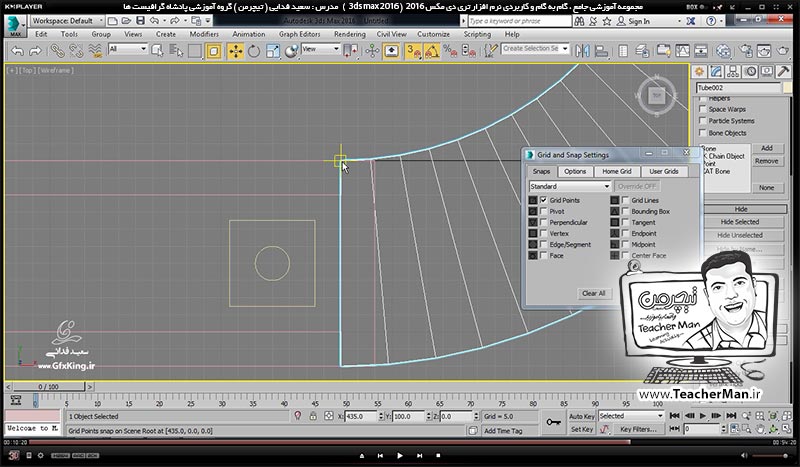
Task: Click the Render Production teapot icon
Action: [783, 51]
